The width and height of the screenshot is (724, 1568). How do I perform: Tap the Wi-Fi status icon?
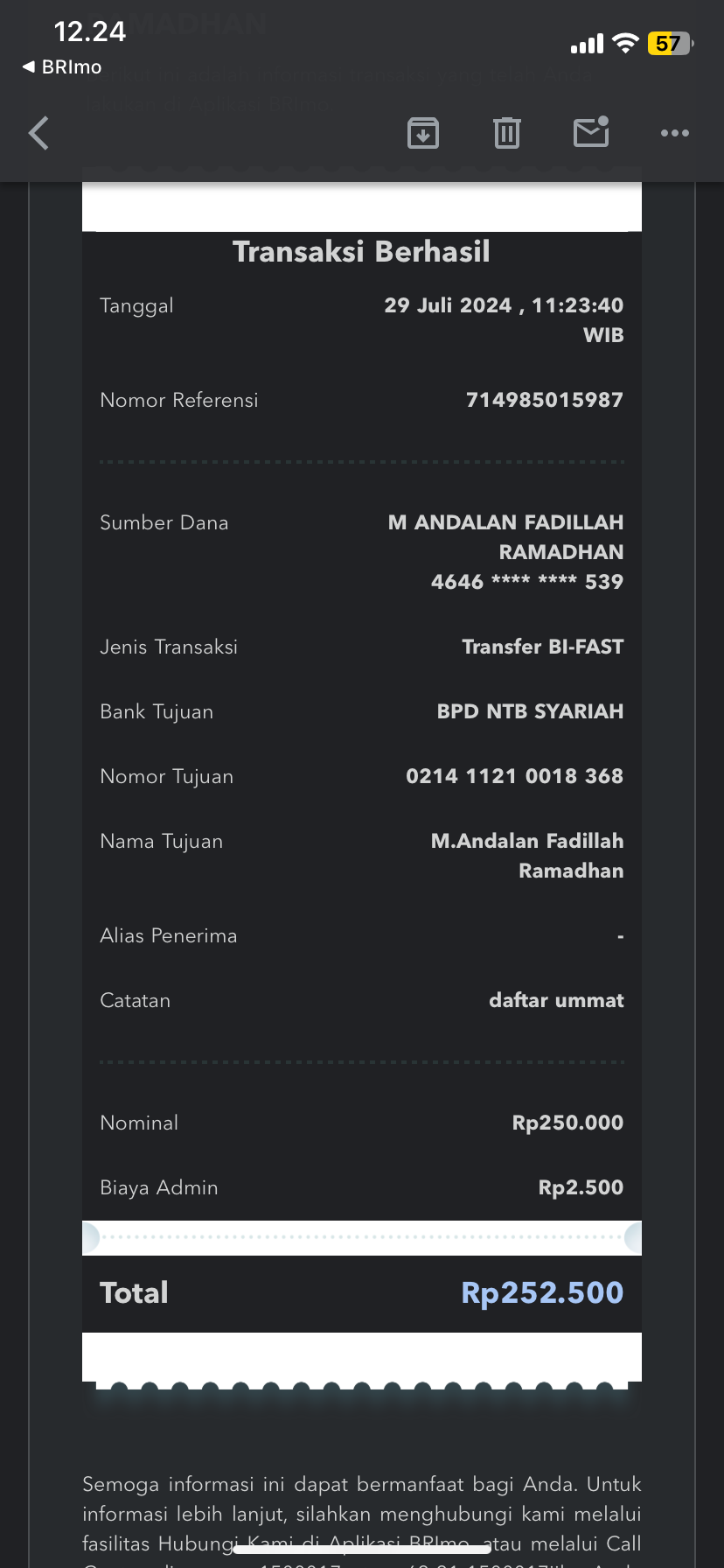pos(625,44)
